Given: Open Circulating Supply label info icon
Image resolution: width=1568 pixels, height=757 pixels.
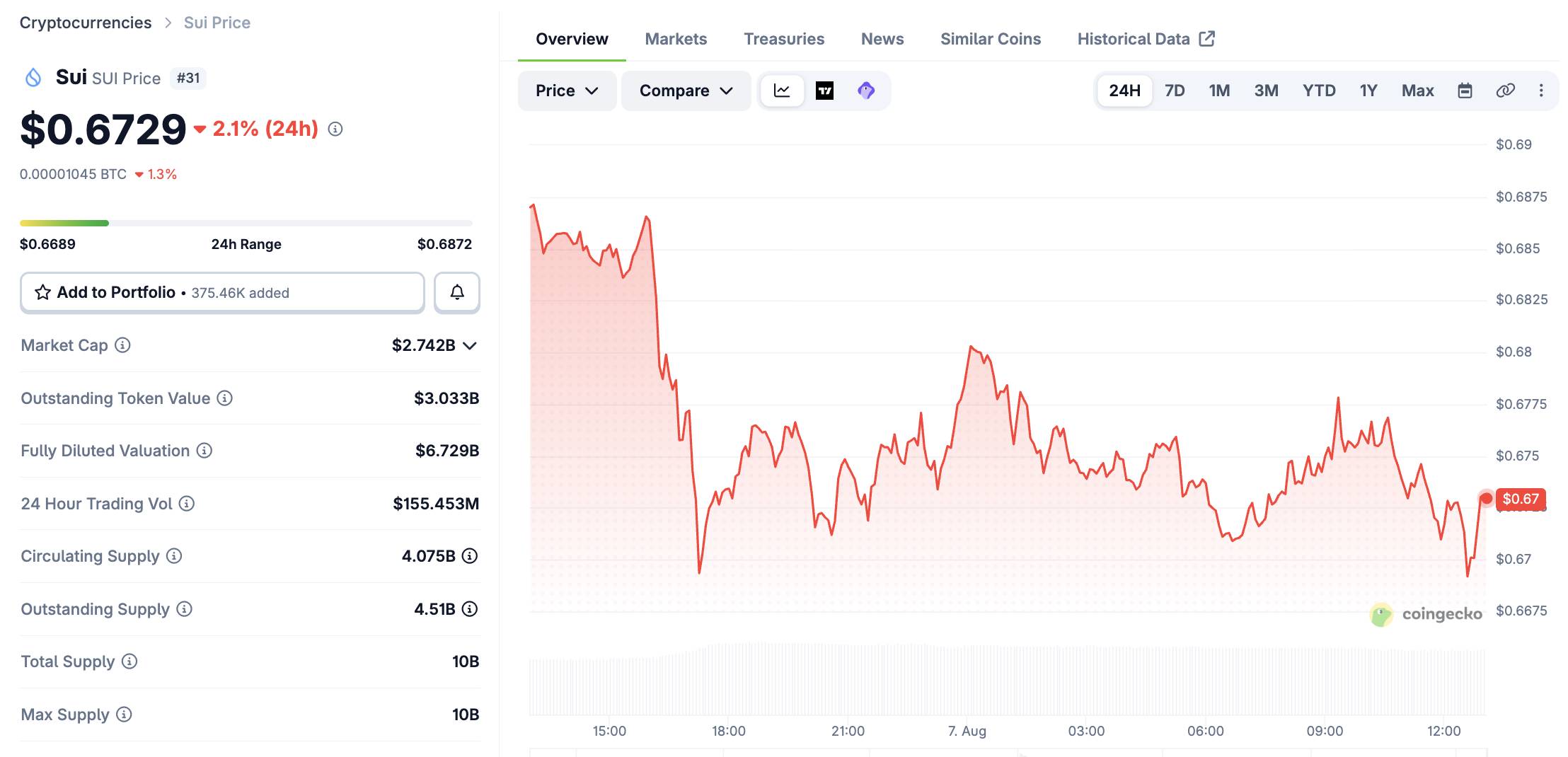Looking at the screenshot, I should point(173,556).
